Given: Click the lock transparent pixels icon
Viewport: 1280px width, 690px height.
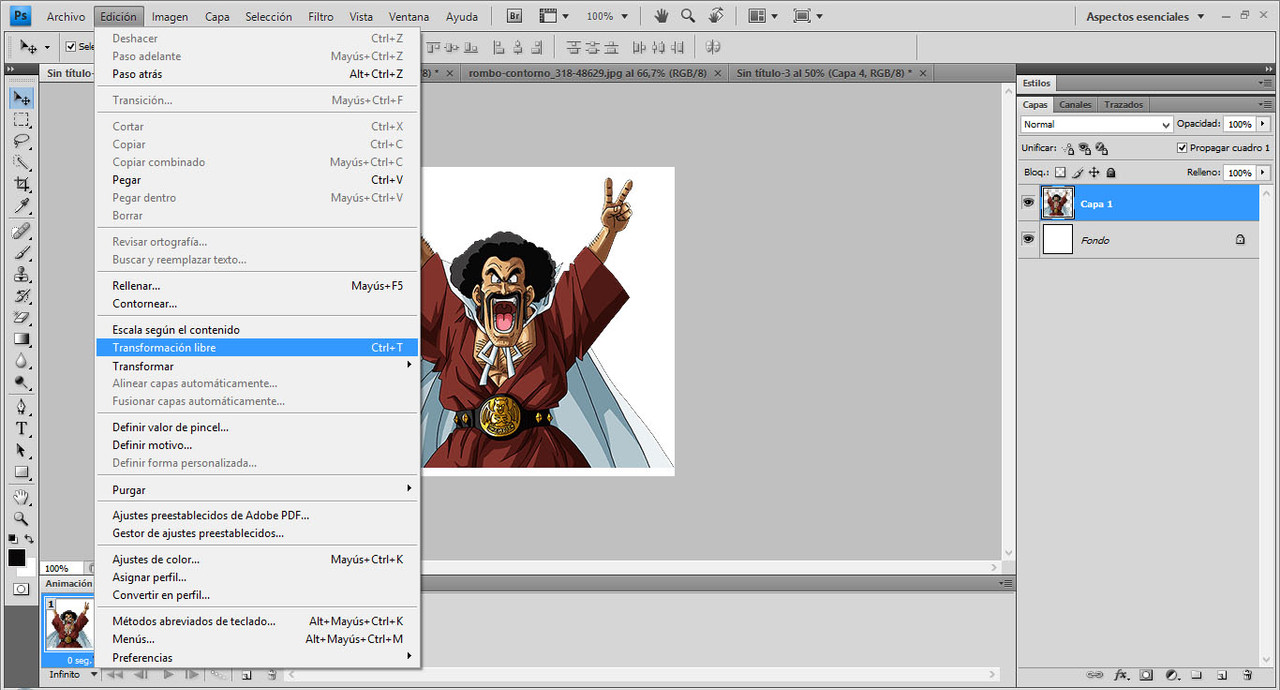Looking at the screenshot, I should coord(1061,173).
